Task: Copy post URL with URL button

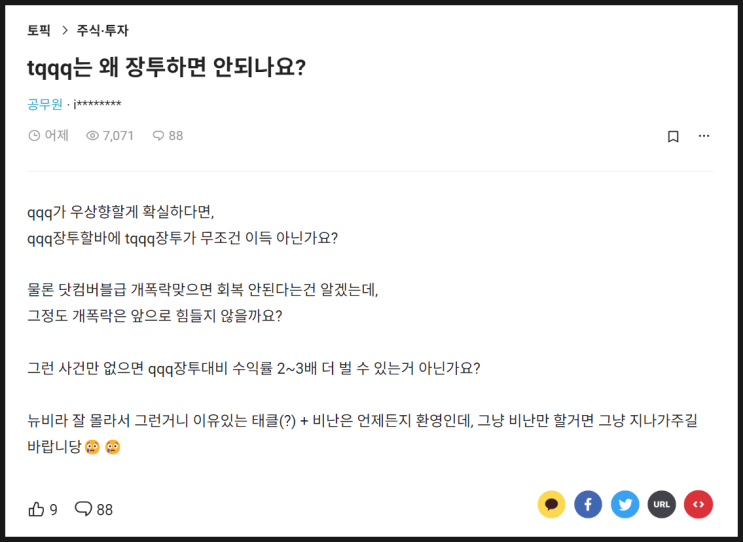Action: pyautogui.click(x=661, y=504)
